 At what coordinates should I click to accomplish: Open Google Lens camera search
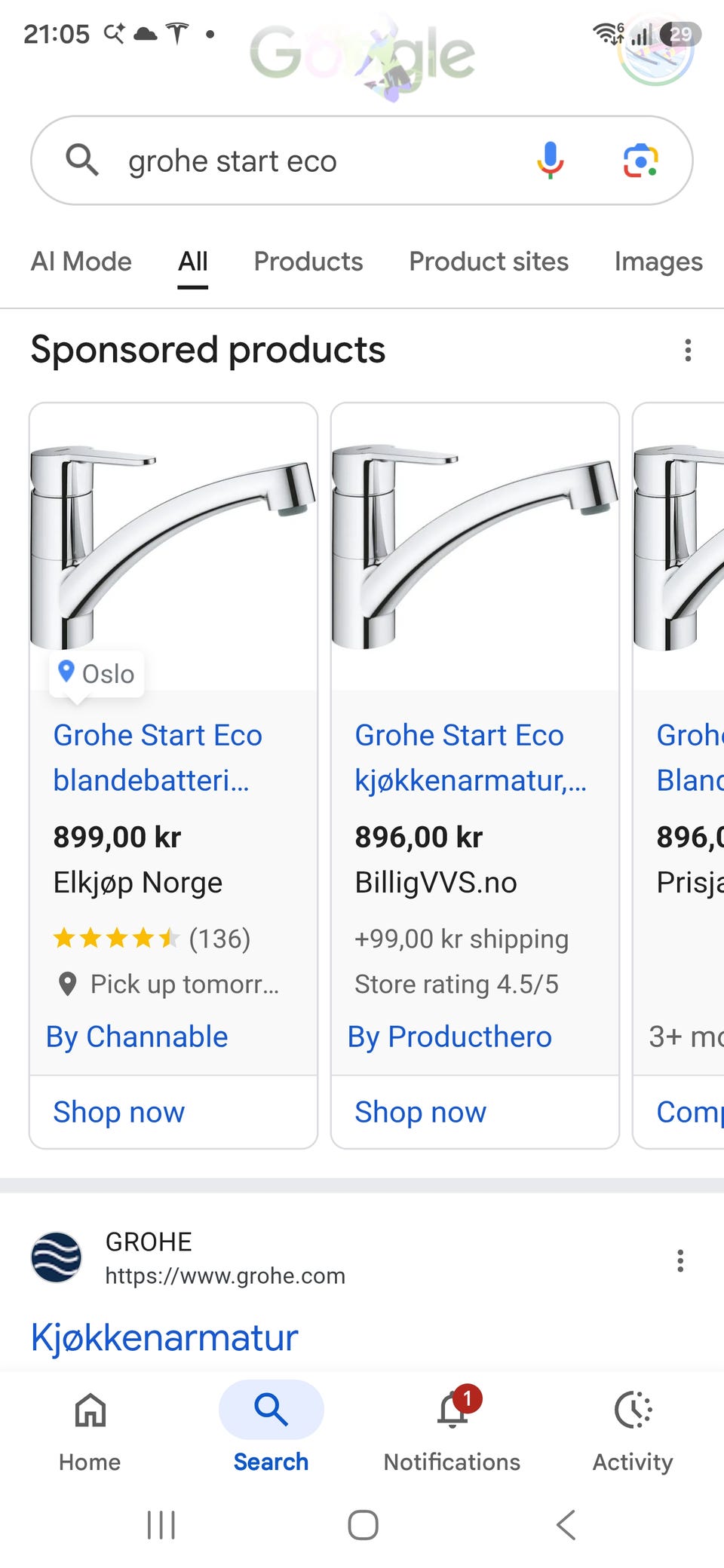(640, 161)
